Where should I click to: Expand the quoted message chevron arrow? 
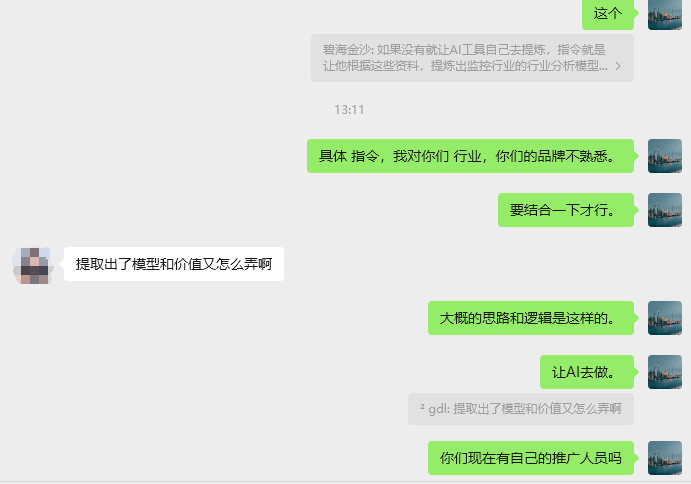[618, 66]
